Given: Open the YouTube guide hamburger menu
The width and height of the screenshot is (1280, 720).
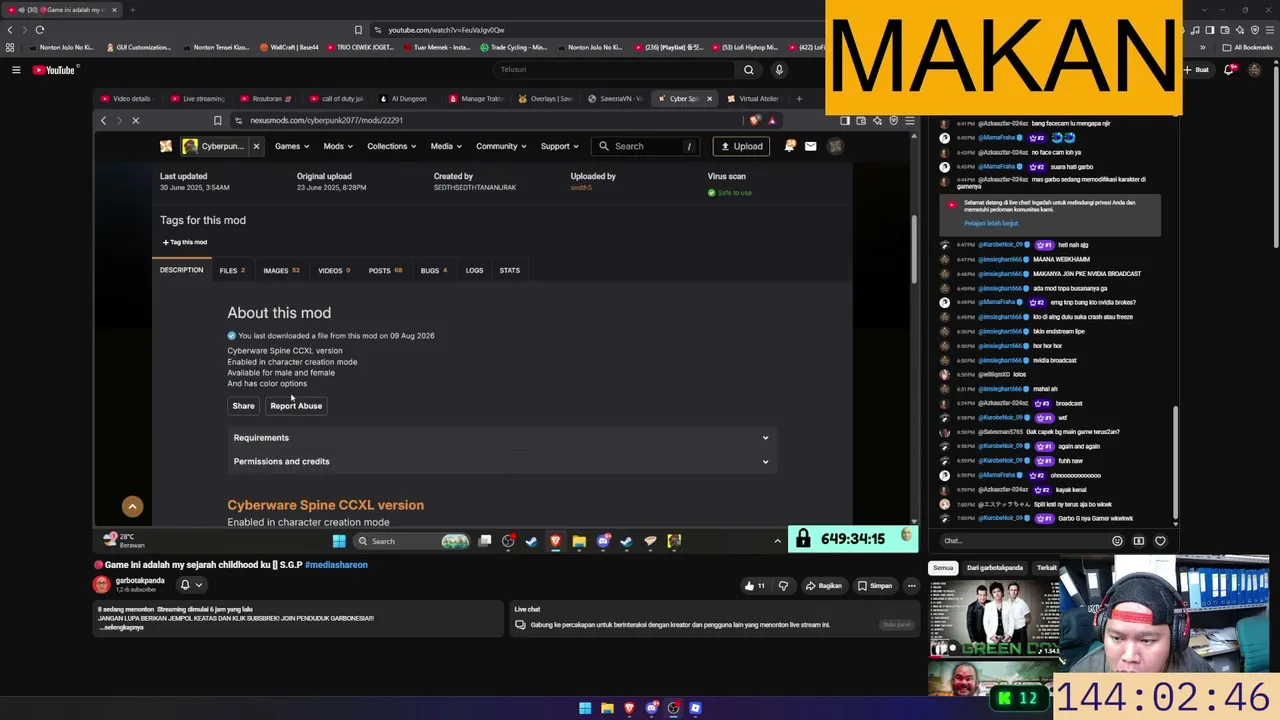Looking at the screenshot, I should click(16, 70).
